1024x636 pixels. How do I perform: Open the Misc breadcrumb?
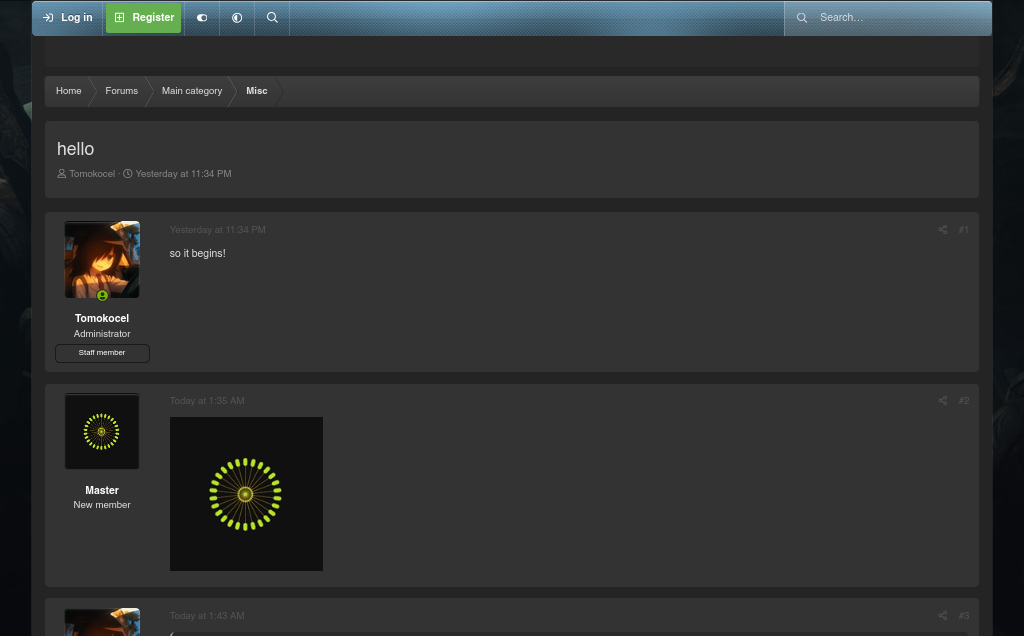pyautogui.click(x=257, y=91)
